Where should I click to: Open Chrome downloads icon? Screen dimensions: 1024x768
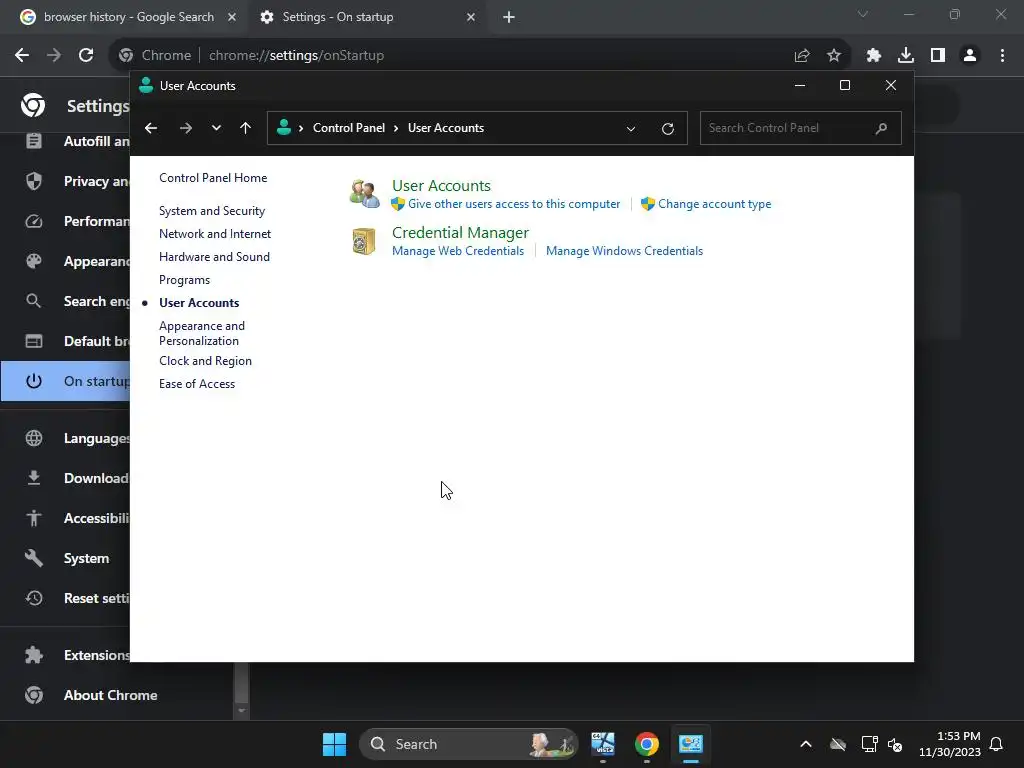906,56
